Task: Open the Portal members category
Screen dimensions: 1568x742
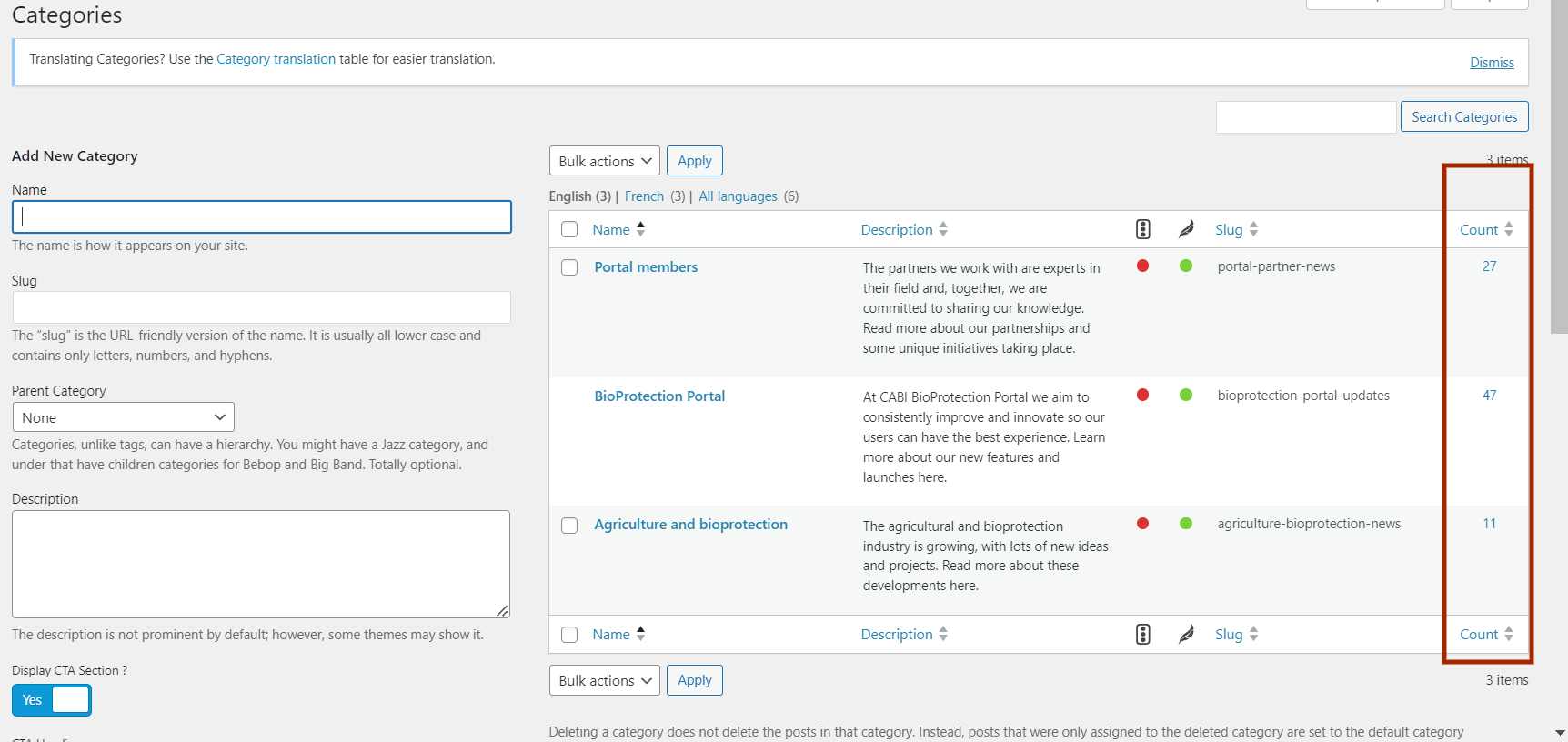Action: [646, 267]
